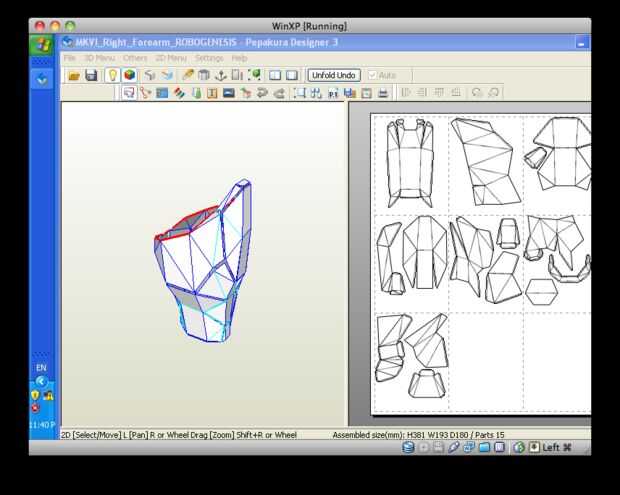Click the page settings icon beside the printer

[367, 93]
